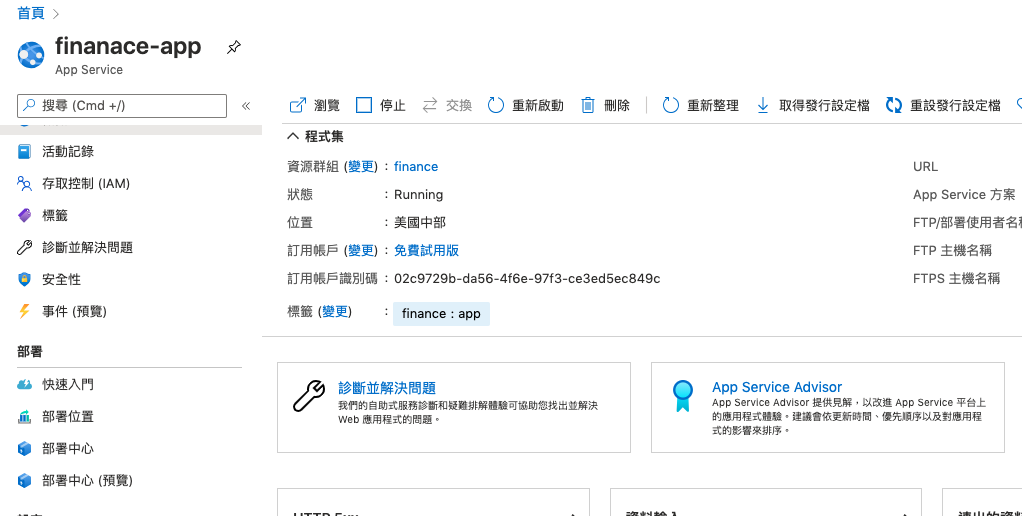Click the sidebar 診斷並解決問題 wrench icon
Screen dimensions: 1022x516
(24, 248)
